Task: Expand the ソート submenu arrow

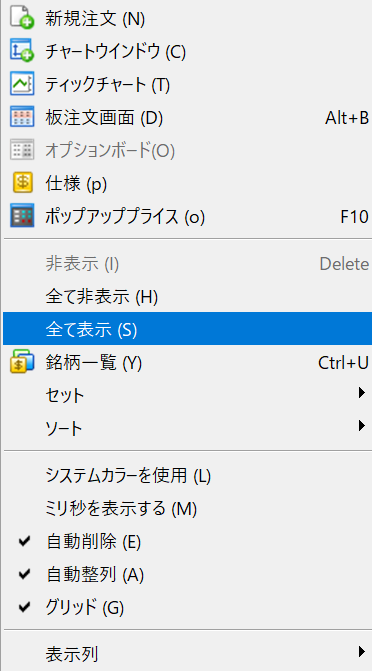Action: [x=362, y=425]
